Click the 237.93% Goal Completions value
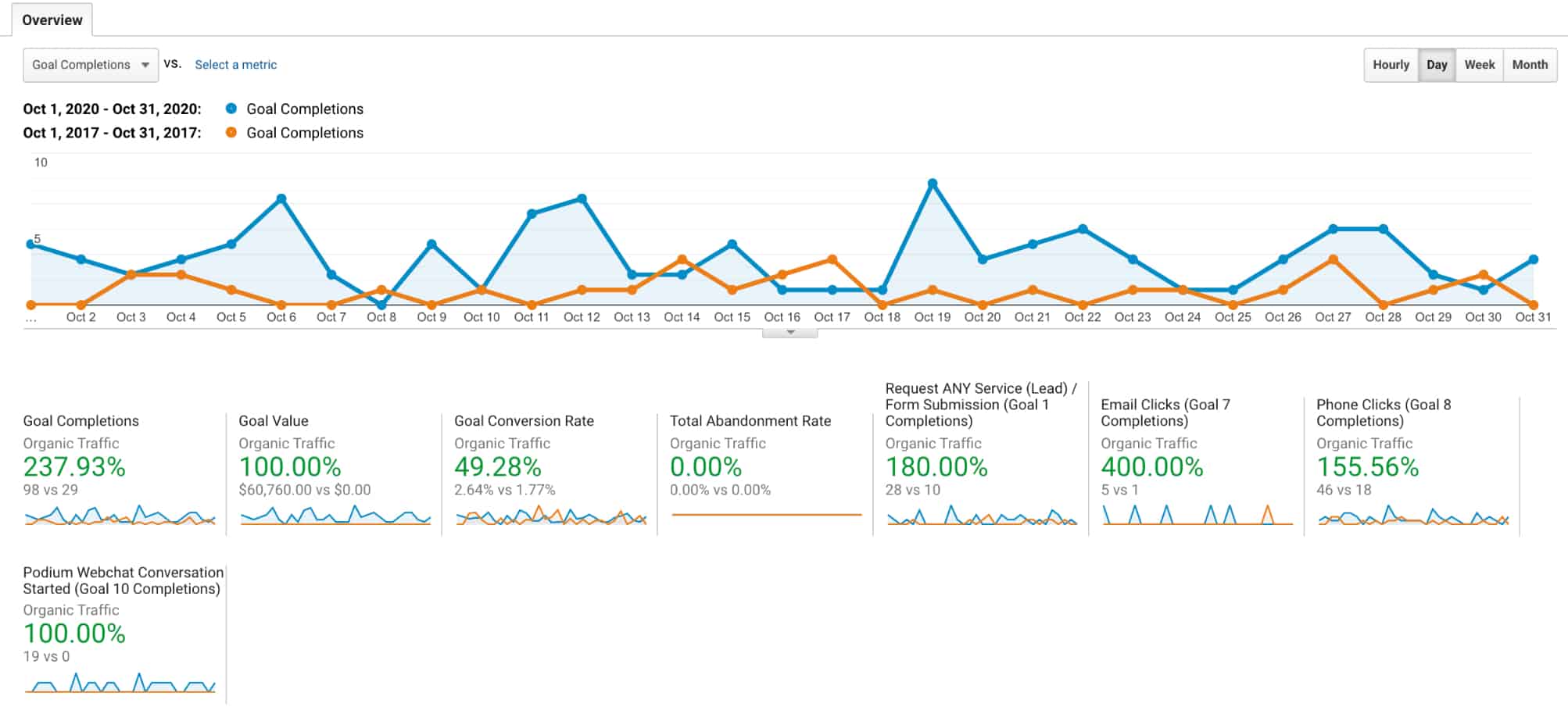 (x=74, y=466)
